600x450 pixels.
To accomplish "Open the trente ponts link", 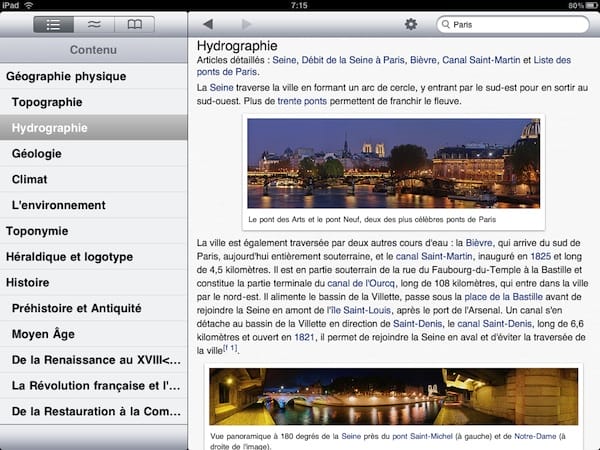I will click(x=305, y=100).
